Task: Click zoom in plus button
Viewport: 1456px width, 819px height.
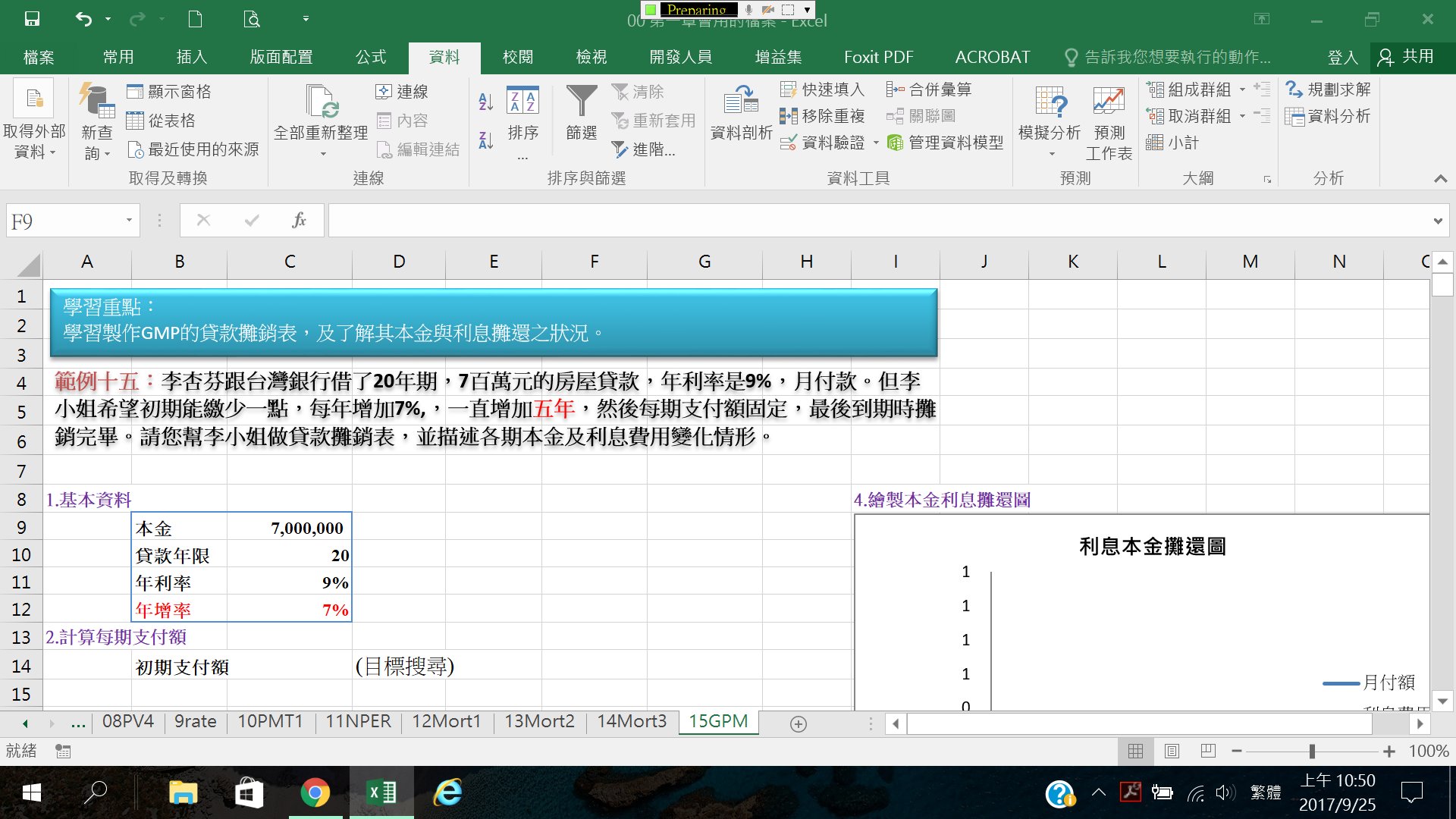Action: tap(1389, 752)
